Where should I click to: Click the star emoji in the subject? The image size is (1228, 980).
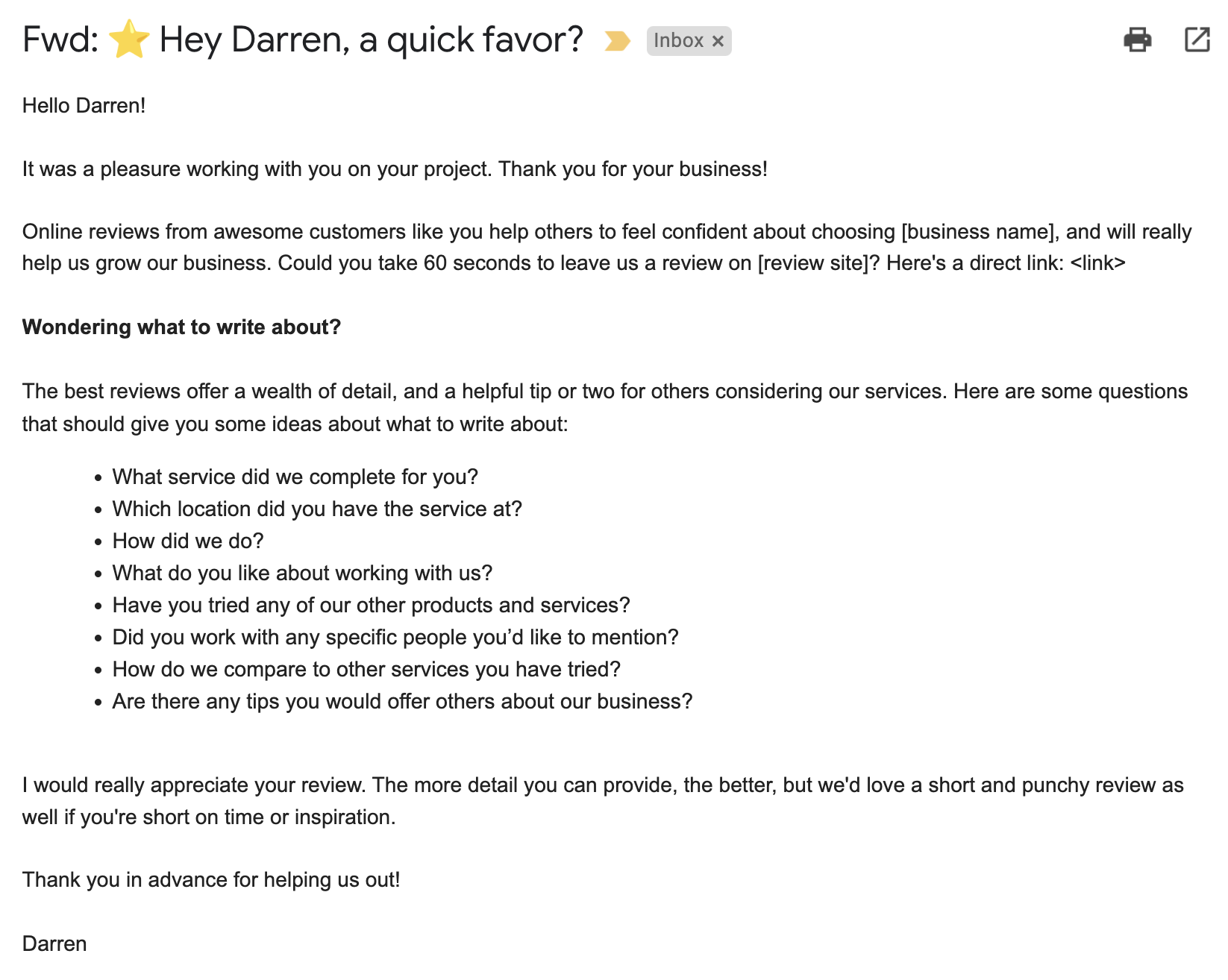pos(129,40)
